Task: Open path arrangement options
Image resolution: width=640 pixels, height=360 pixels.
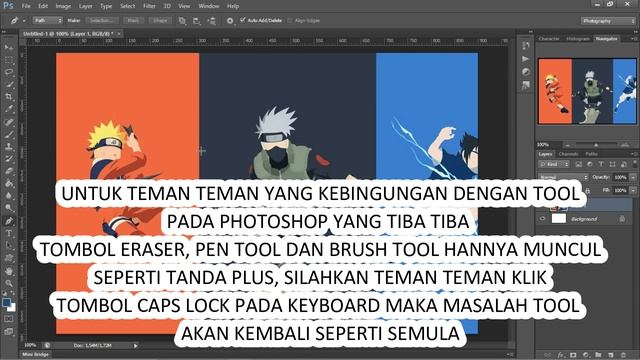Action: pyautogui.click(x=211, y=20)
